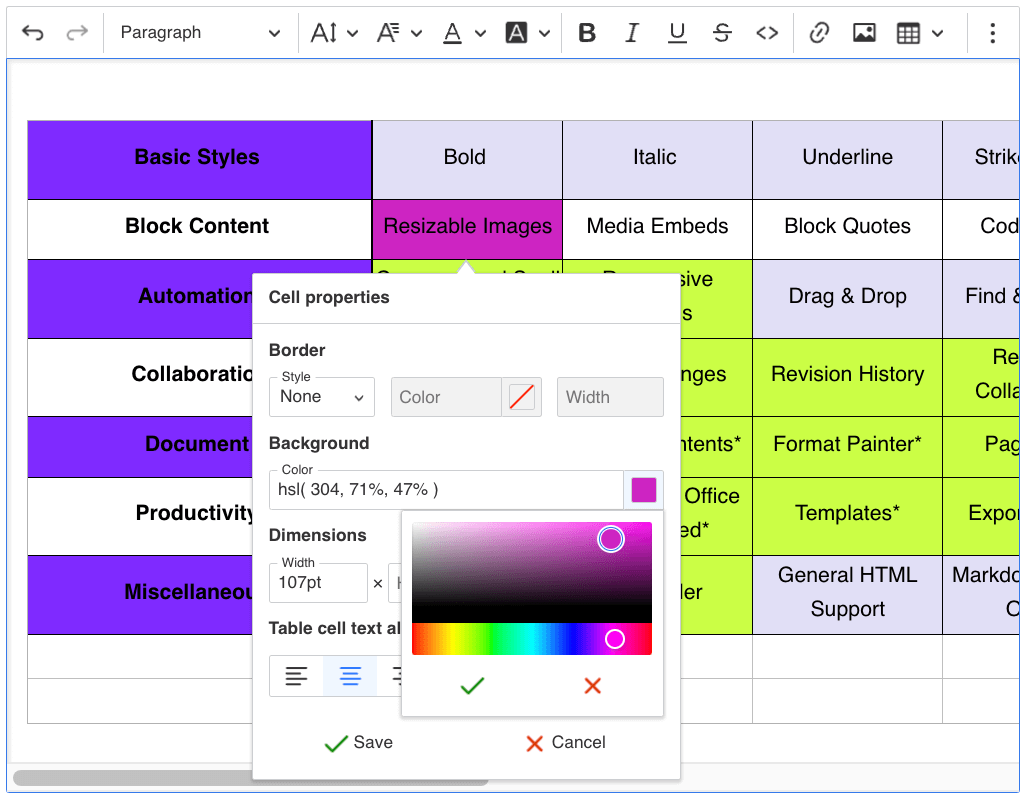
Task: Click the rainbow hue slider bar
Action: click(531, 639)
